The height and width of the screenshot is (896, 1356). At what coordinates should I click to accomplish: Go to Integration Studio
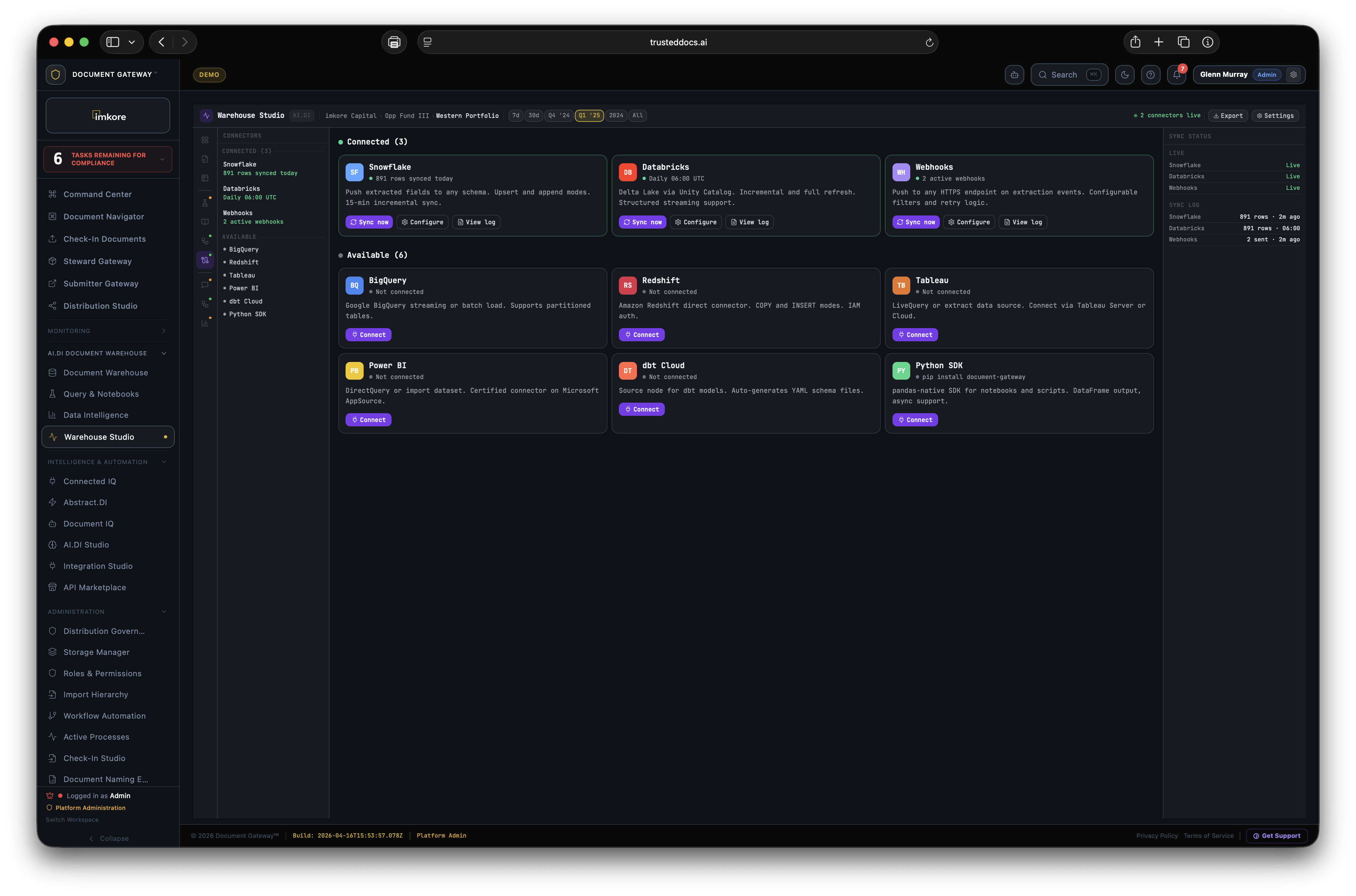tap(108, 566)
